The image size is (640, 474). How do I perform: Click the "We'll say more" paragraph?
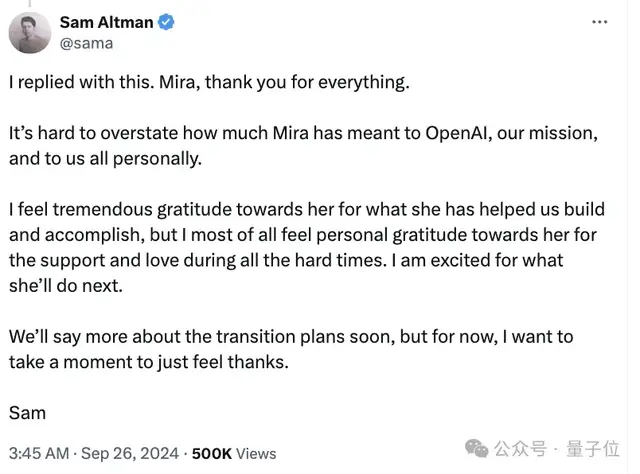tap(290, 349)
